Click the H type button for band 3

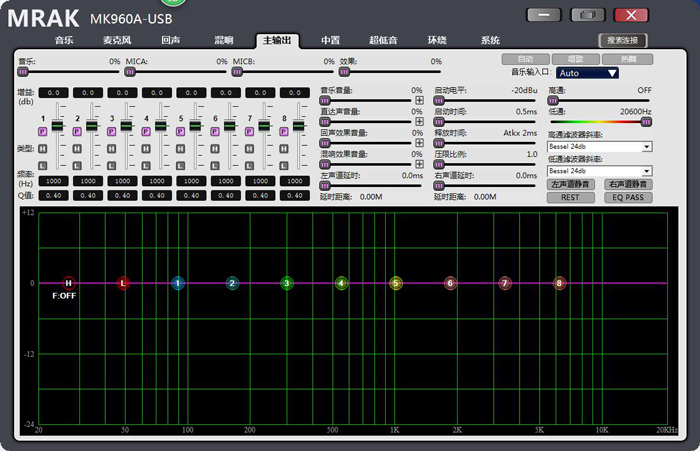pos(112,148)
